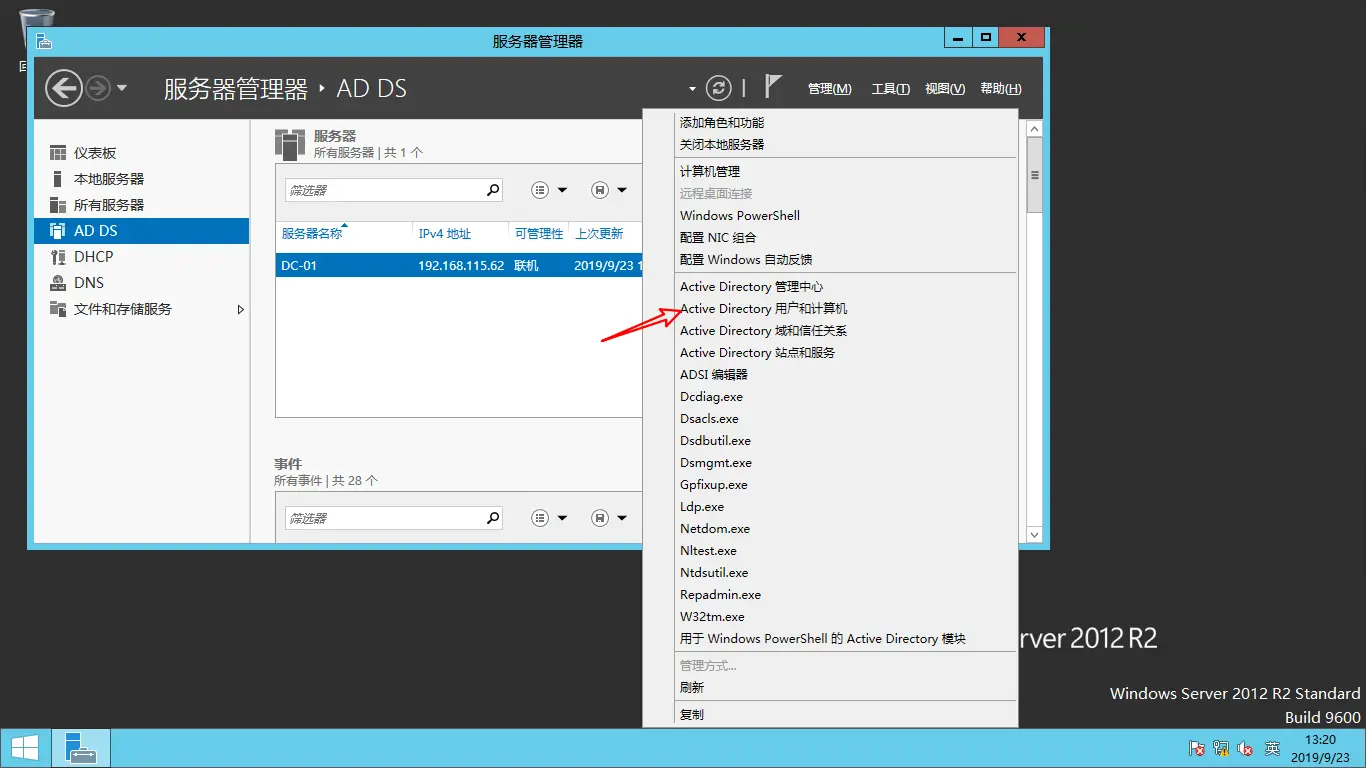Click the servers filter input field
Screen dimensions: 1366x768
pyautogui.click(x=384, y=190)
